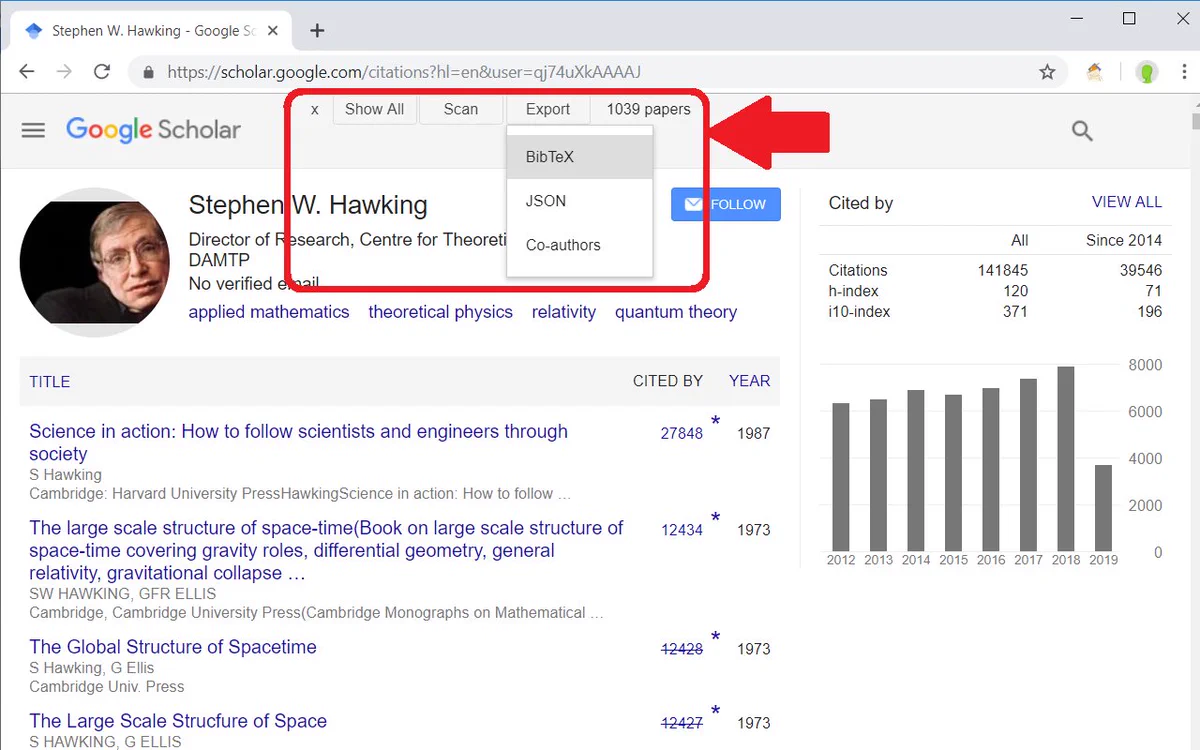Sort papers by YEAR column
The image size is (1200, 750).
tap(750, 381)
